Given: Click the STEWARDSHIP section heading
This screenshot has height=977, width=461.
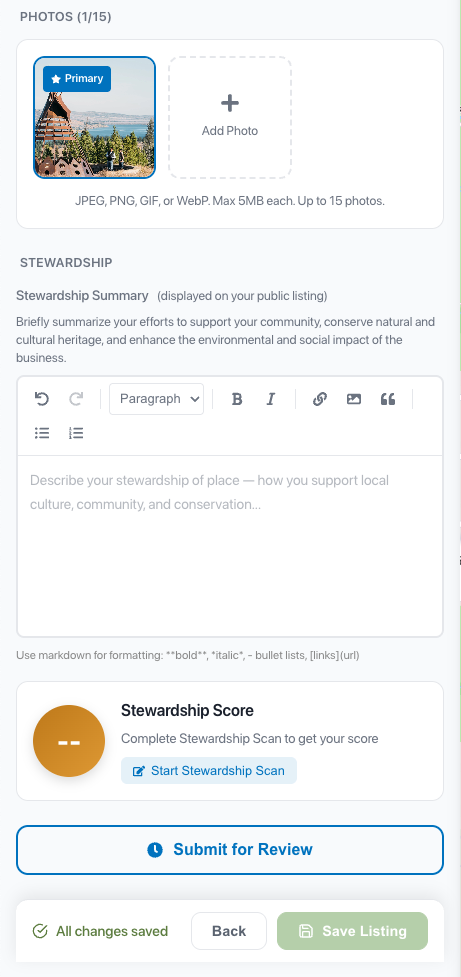Looking at the screenshot, I should tap(66, 263).
